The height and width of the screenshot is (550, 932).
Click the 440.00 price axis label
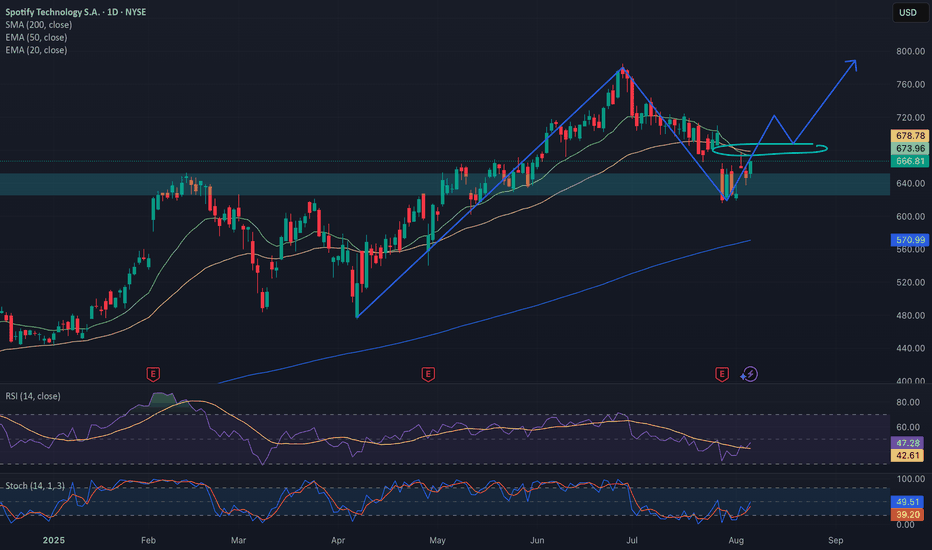click(x=911, y=348)
